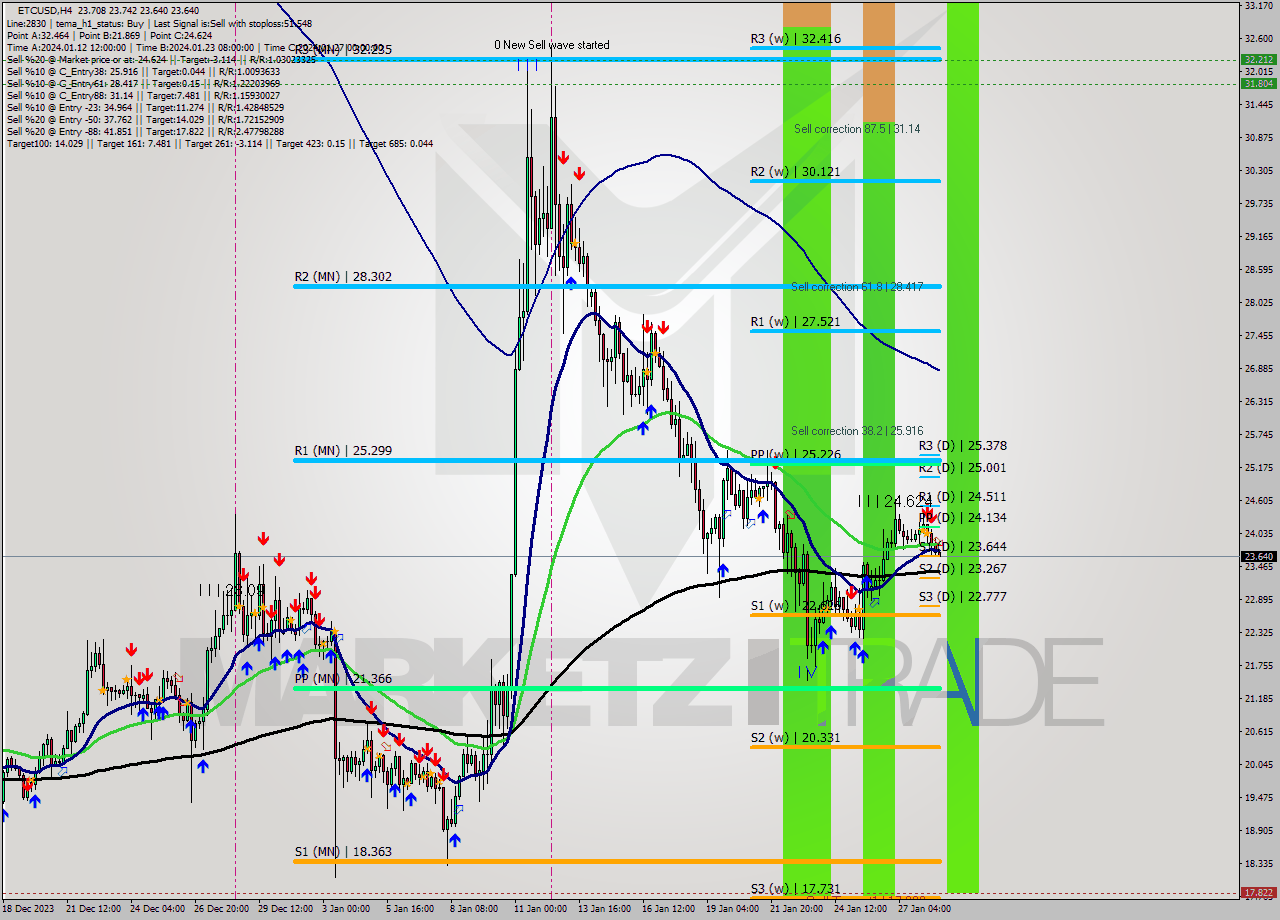Click the '11 Jan 00:00' date label
Screen dimensions: 1280x920
[539, 909]
